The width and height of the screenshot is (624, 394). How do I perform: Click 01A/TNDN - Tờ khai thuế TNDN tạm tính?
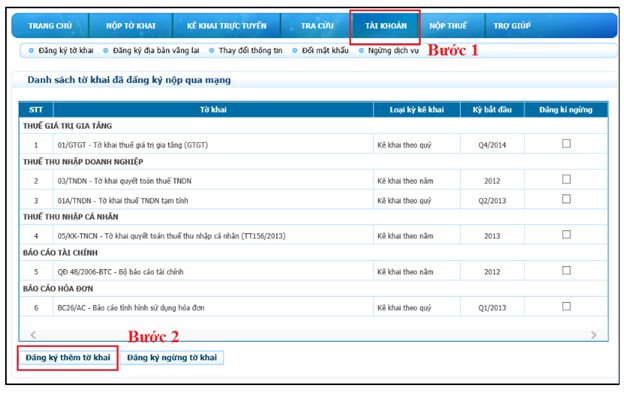(123, 201)
